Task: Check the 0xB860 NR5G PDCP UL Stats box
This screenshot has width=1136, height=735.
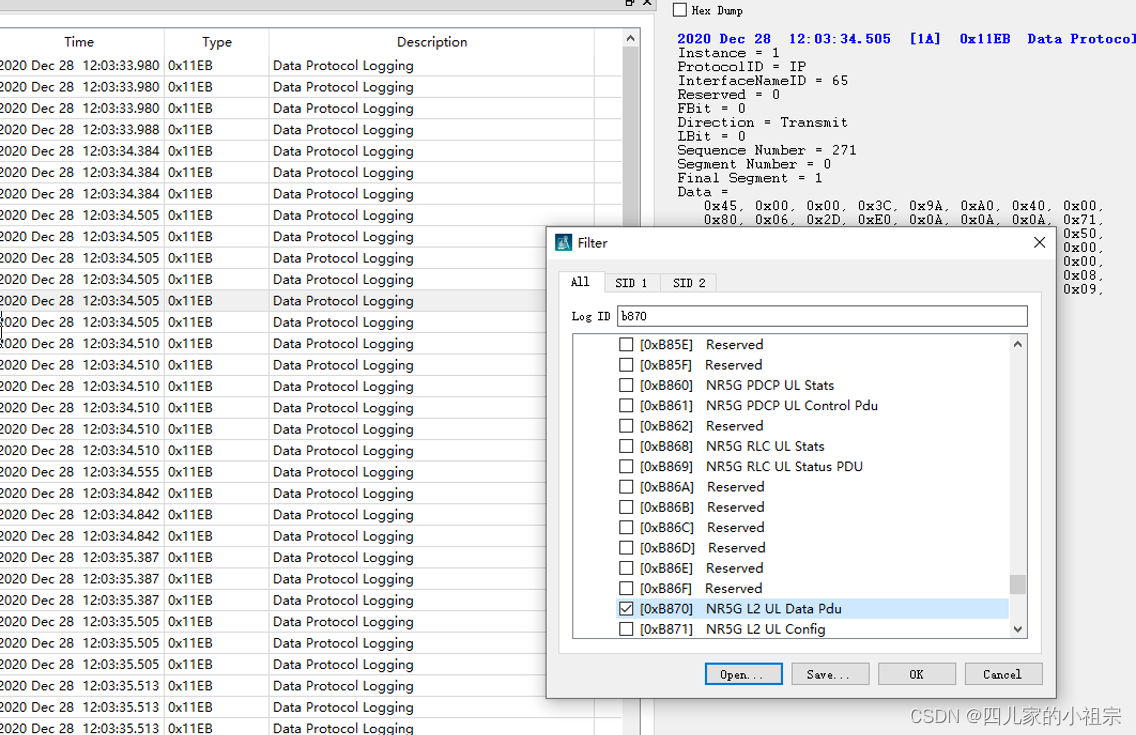Action: pos(626,385)
